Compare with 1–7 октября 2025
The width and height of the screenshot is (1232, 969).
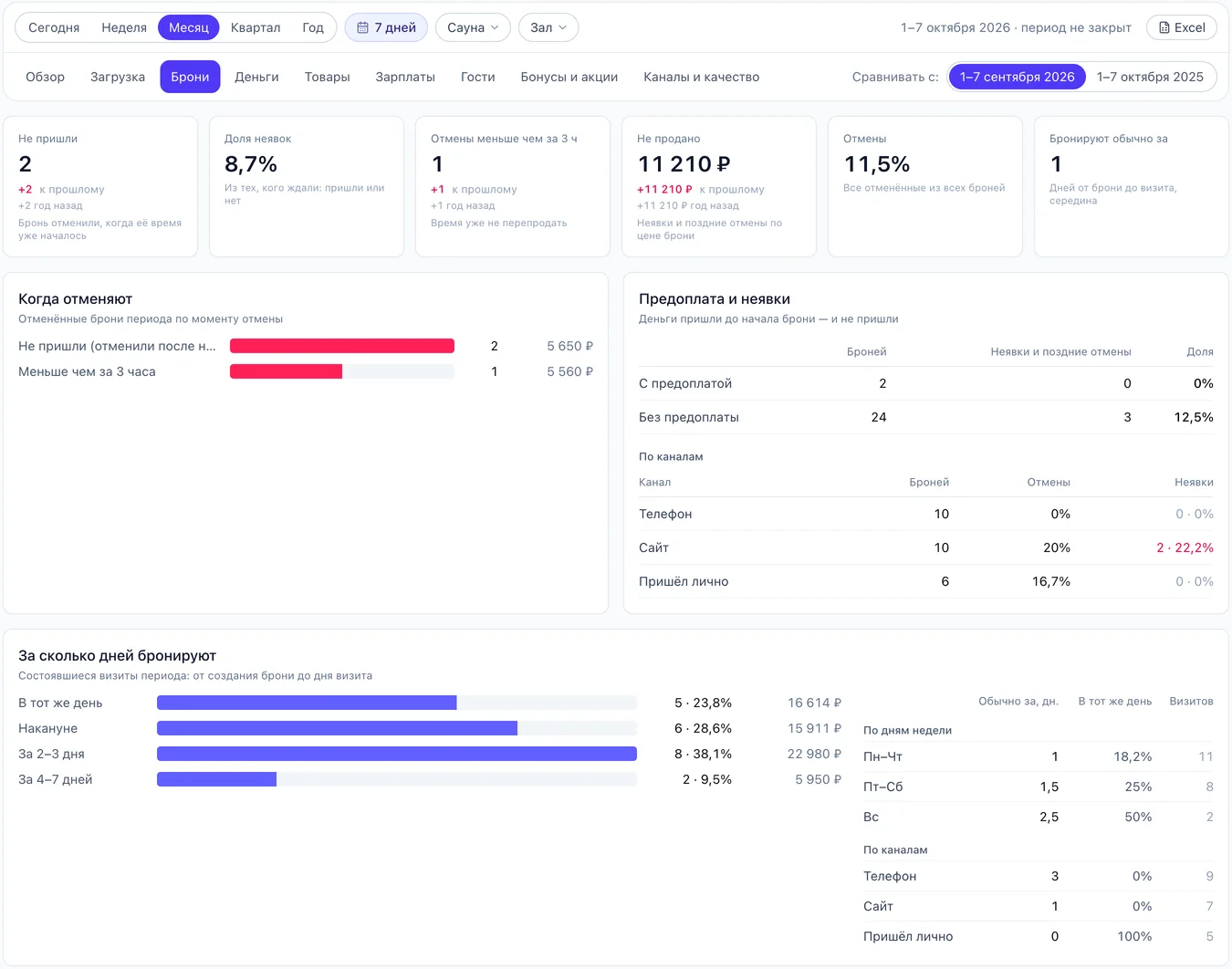click(x=1150, y=77)
